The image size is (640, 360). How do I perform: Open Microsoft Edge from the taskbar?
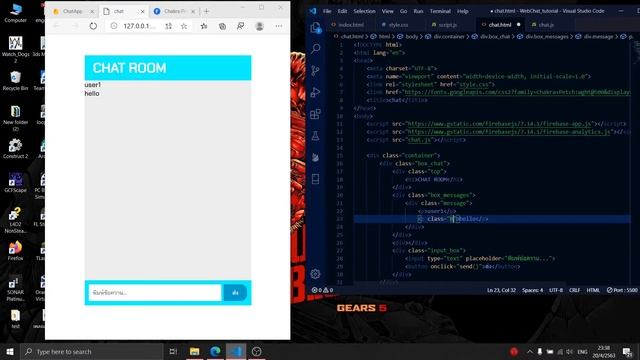[215, 351]
